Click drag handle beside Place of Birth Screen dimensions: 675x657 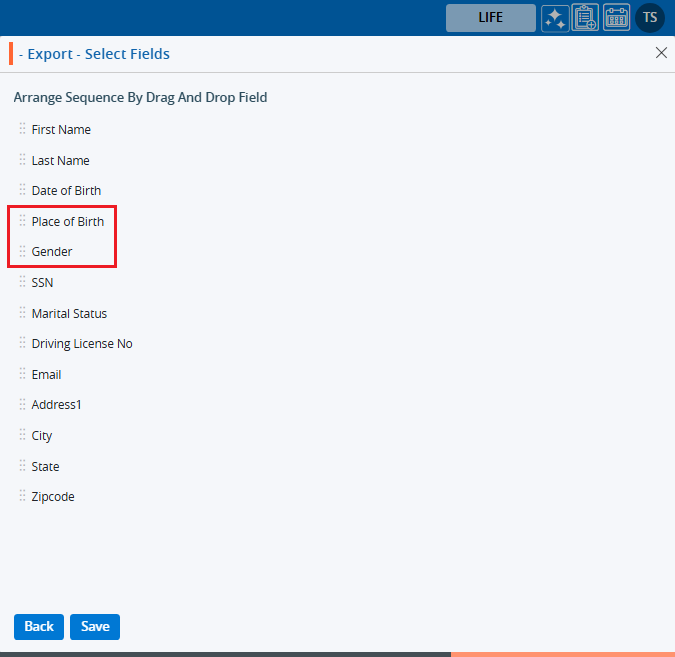click(x=22, y=221)
